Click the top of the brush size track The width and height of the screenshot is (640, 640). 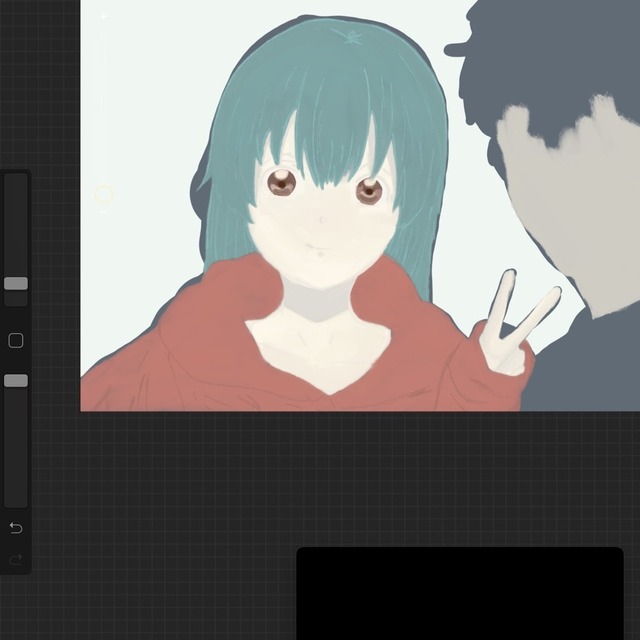click(x=16, y=182)
